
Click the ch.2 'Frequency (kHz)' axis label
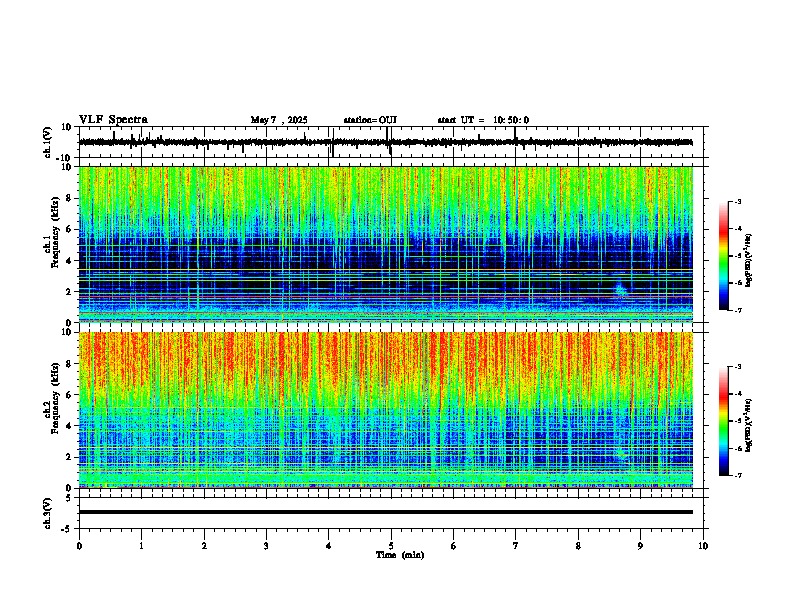[x=55, y=399]
